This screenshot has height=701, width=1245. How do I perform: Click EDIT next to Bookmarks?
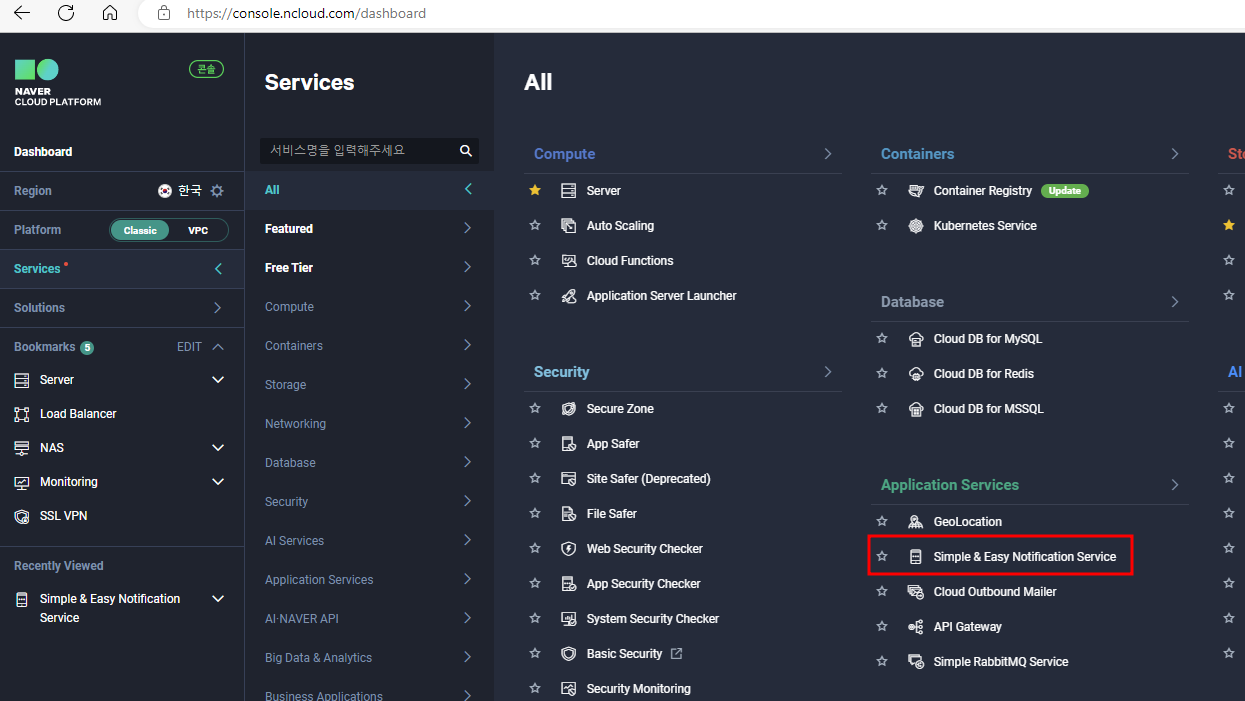pyautogui.click(x=189, y=347)
